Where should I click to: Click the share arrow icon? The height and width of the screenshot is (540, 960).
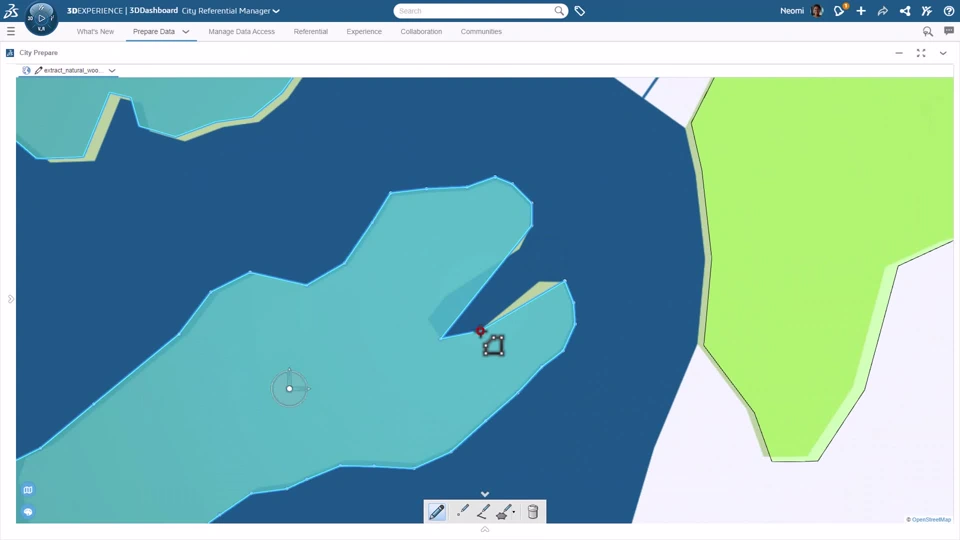(x=882, y=10)
